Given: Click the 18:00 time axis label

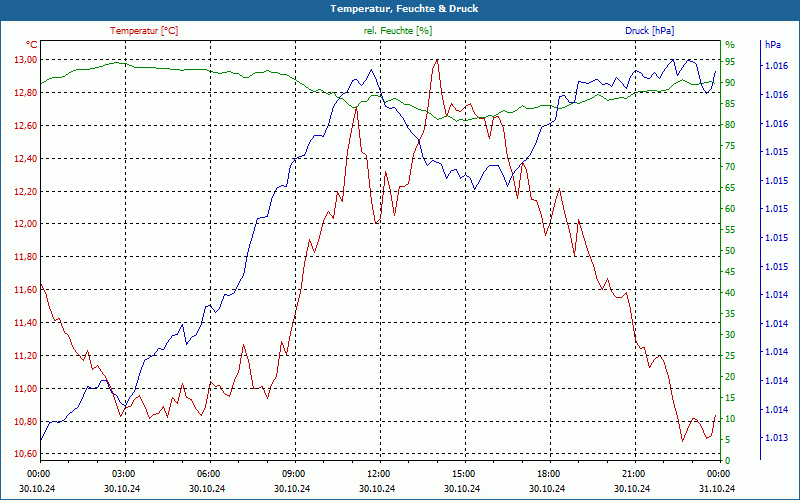Looking at the screenshot, I should 548,473.
